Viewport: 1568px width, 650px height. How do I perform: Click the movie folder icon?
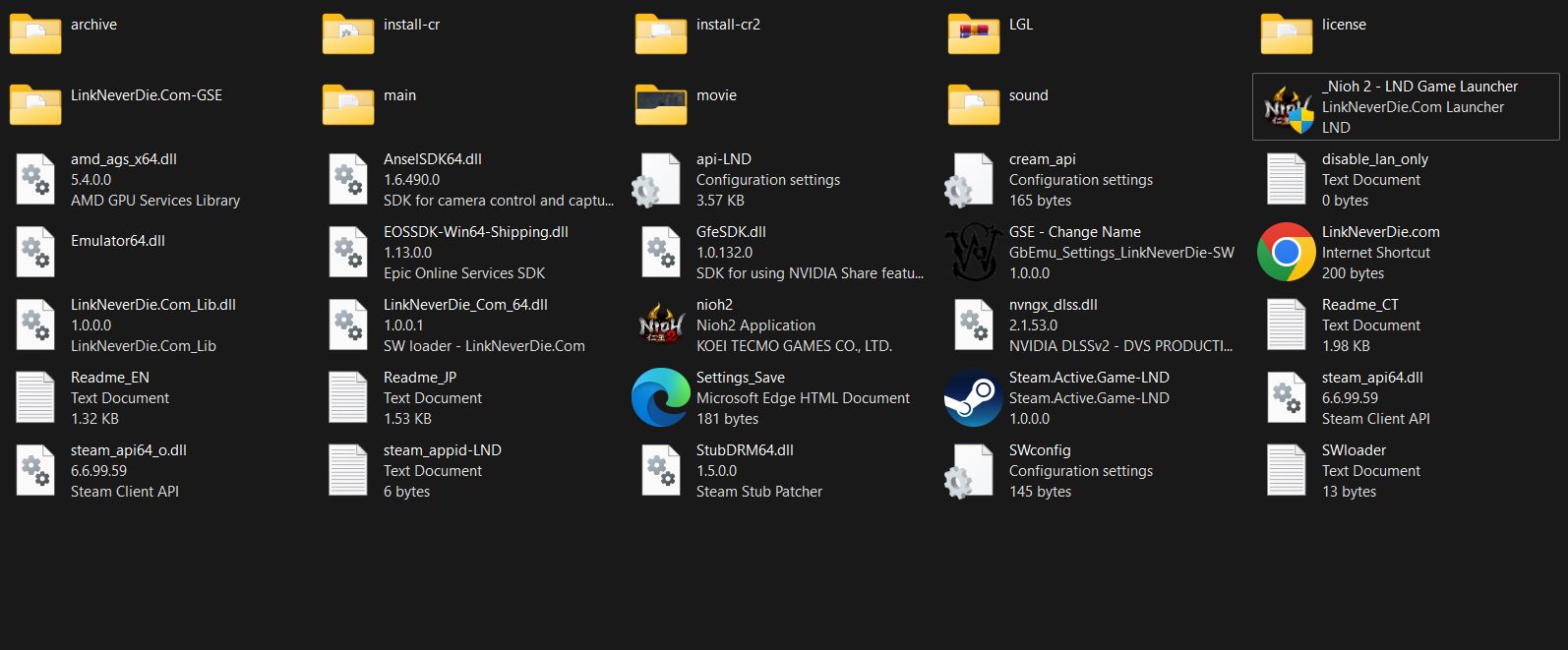tap(661, 104)
